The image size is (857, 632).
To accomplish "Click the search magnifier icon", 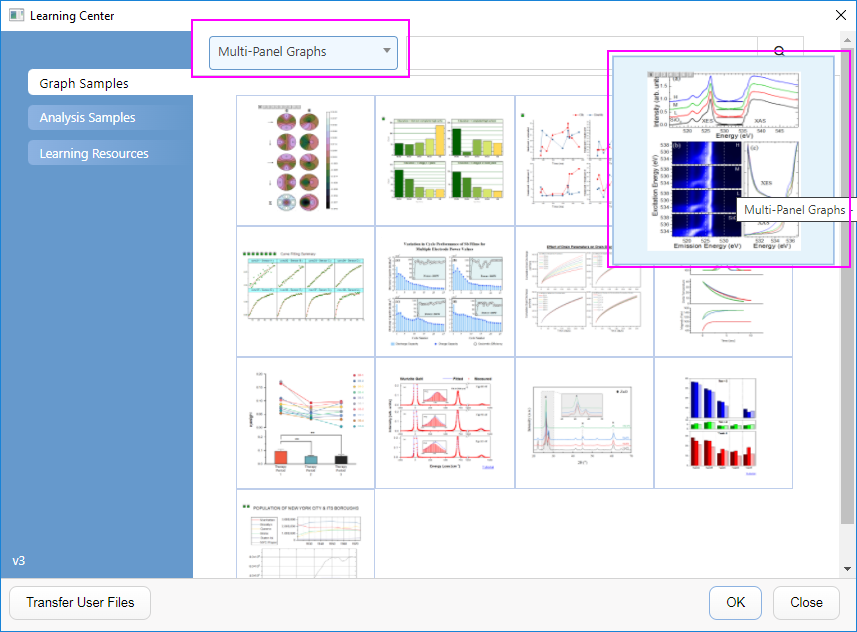I will coord(779,51).
